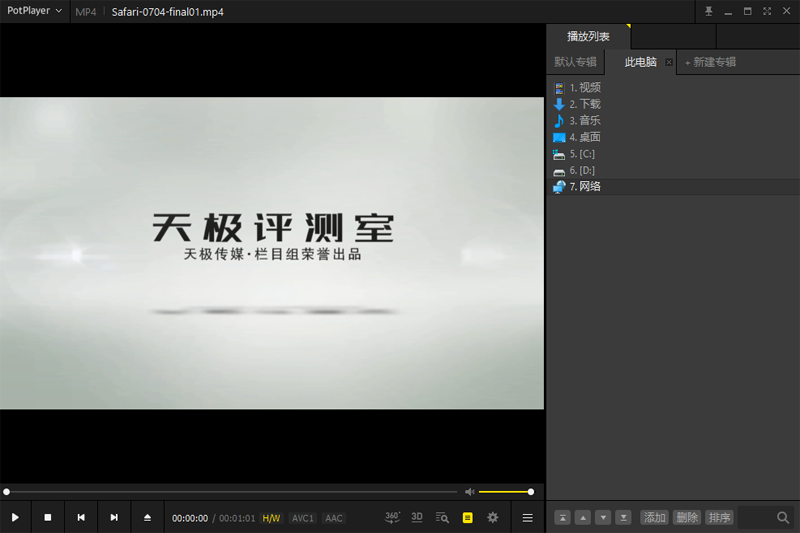Viewport: 800px width, 533px height.
Task: Open the hamburger menu in the control bar
Action: coord(528,518)
